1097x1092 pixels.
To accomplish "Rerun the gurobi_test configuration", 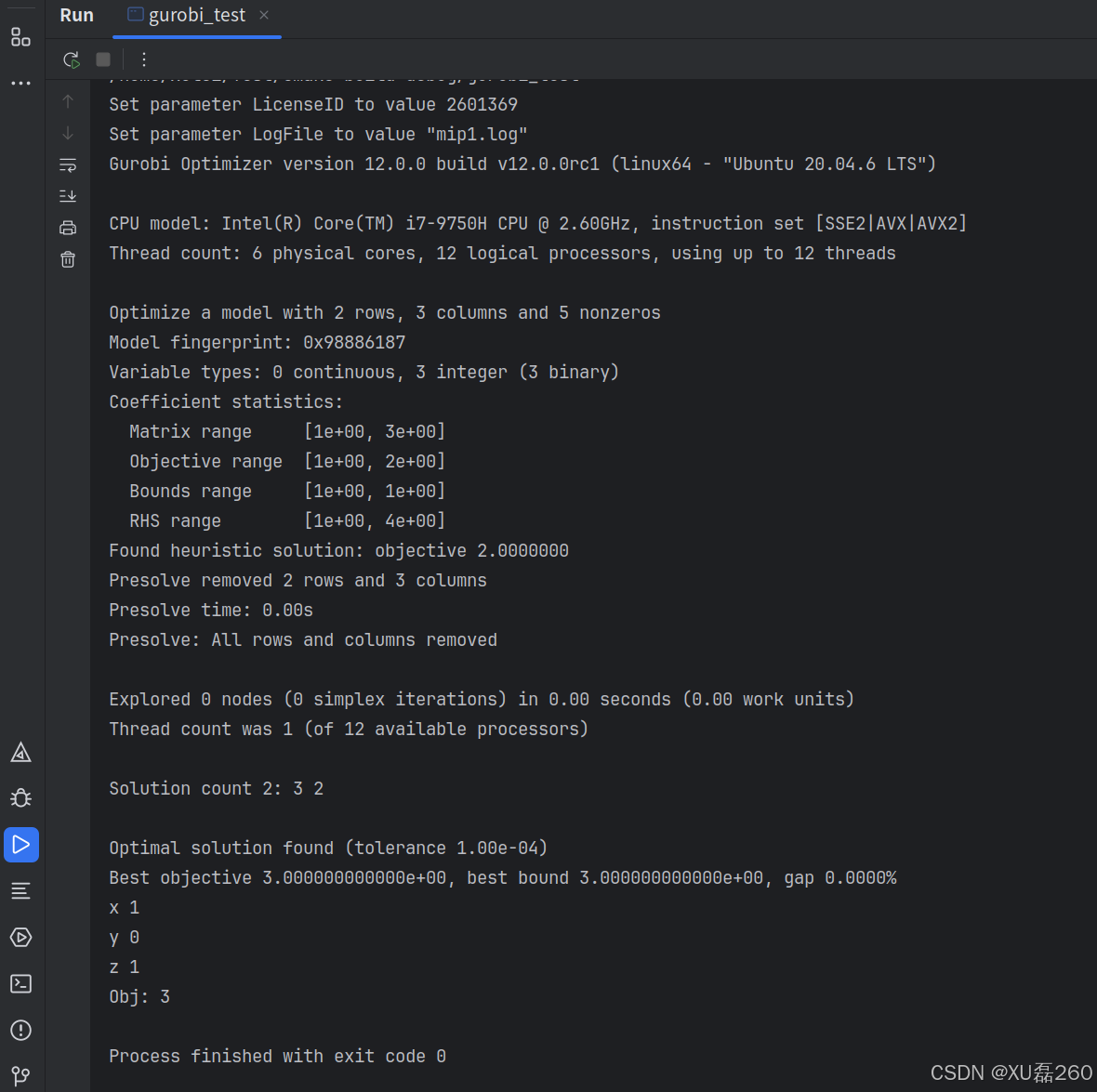I will pyautogui.click(x=71, y=59).
